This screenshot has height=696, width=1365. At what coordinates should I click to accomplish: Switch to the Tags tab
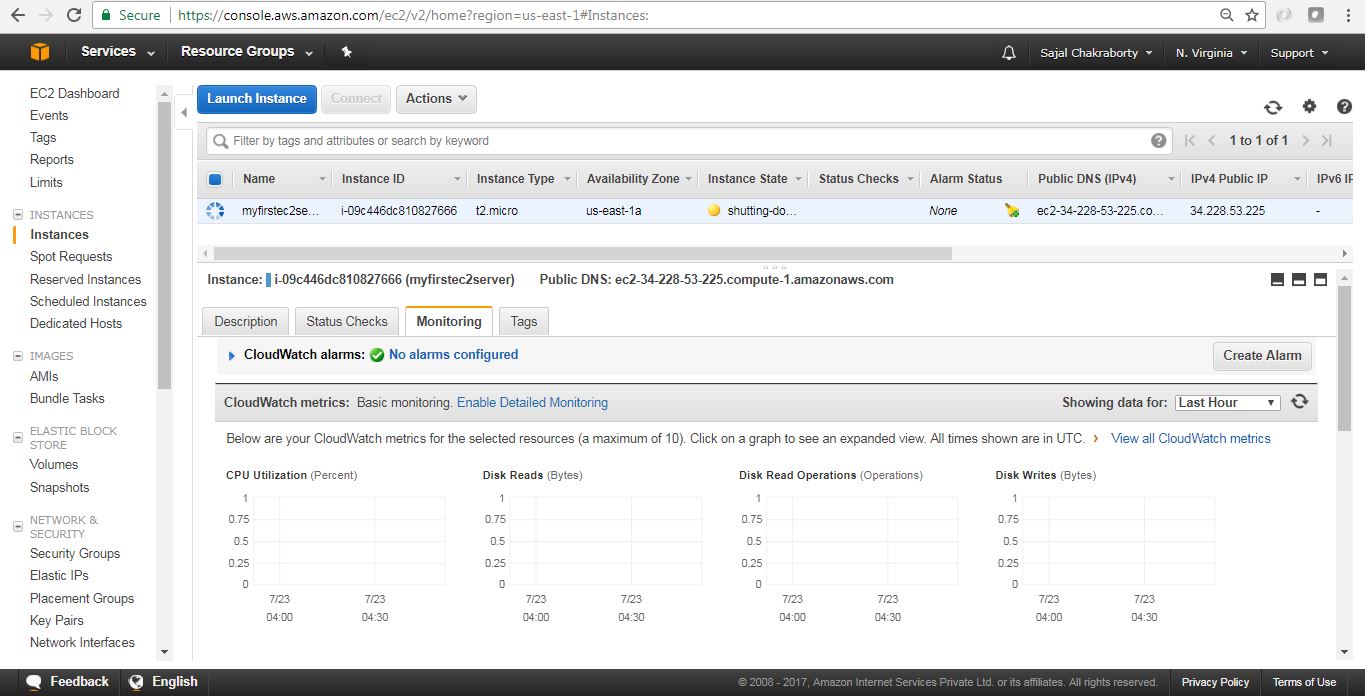[524, 321]
